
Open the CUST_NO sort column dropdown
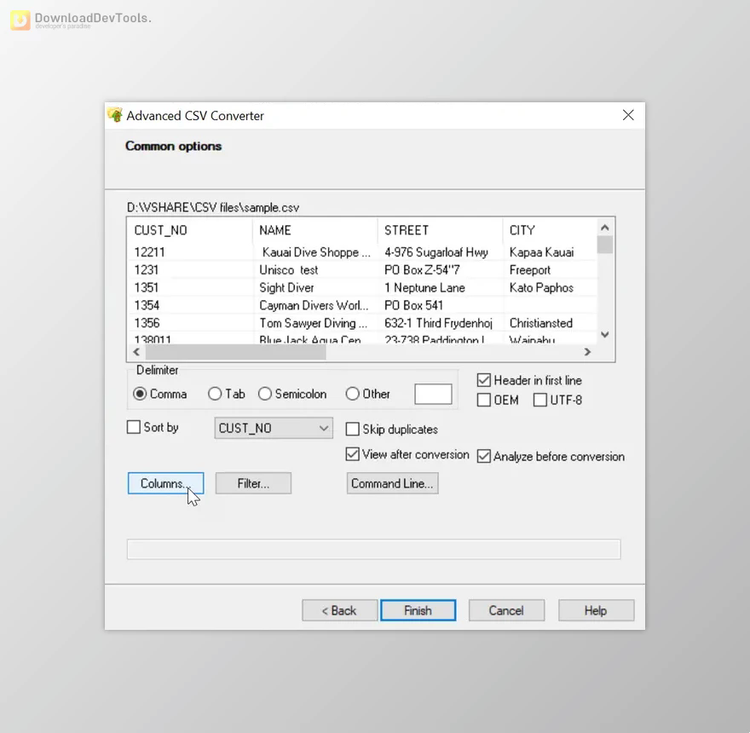tap(274, 428)
